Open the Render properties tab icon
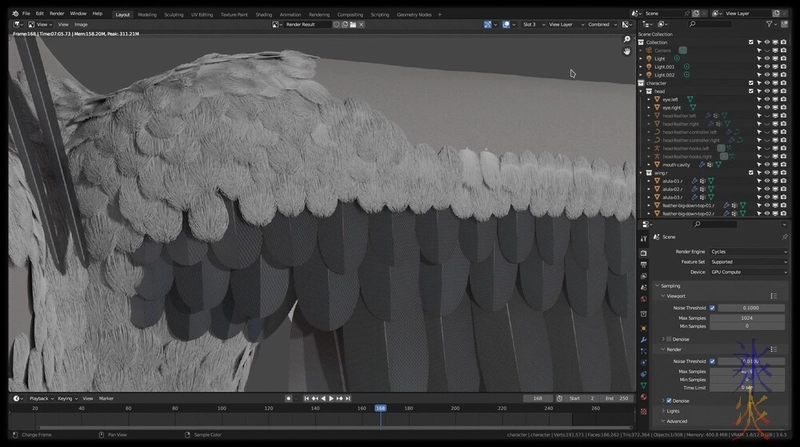 point(643,252)
